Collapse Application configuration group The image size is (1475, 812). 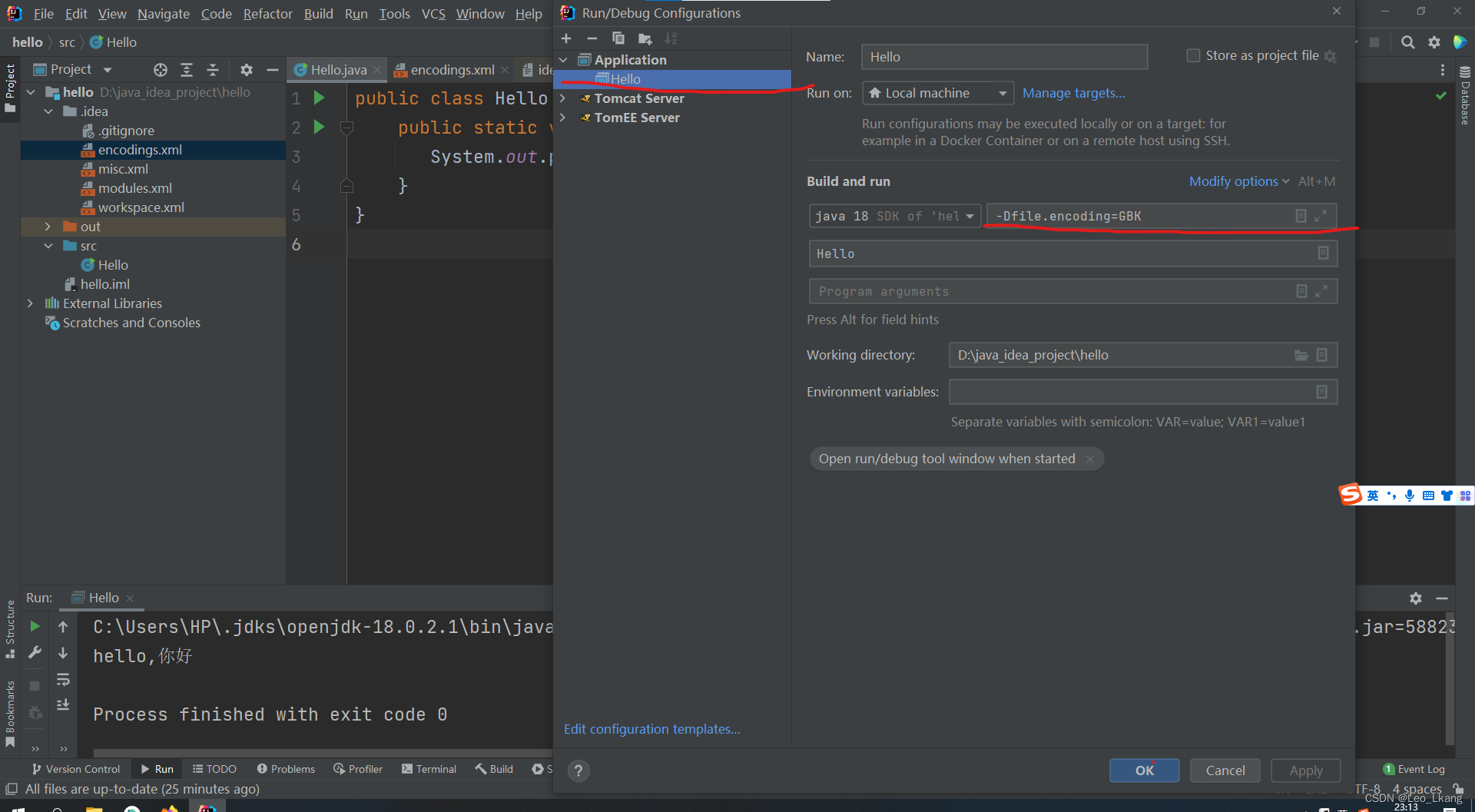click(x=563, y=60)
